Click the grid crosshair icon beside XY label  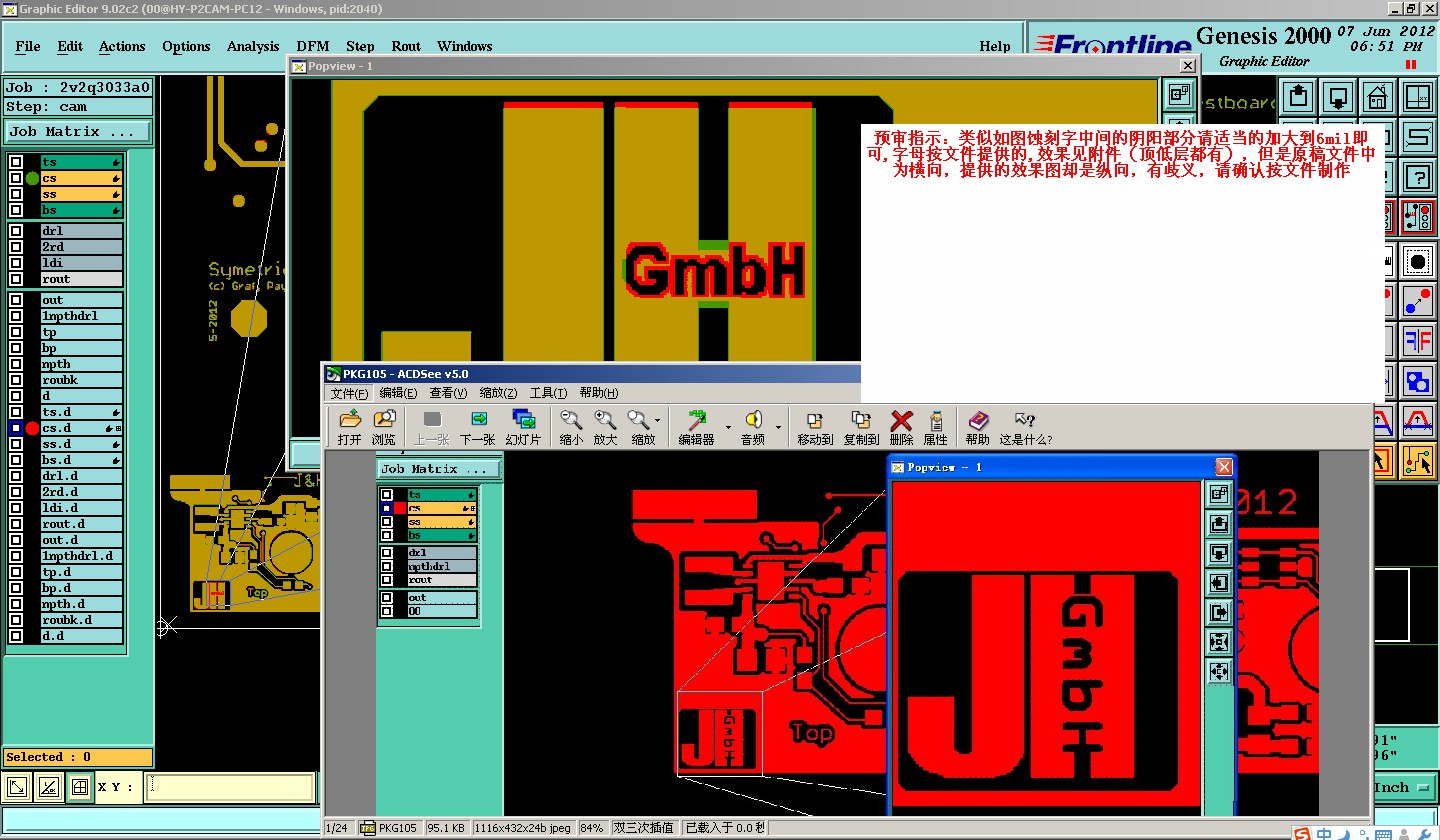[79, 788]
